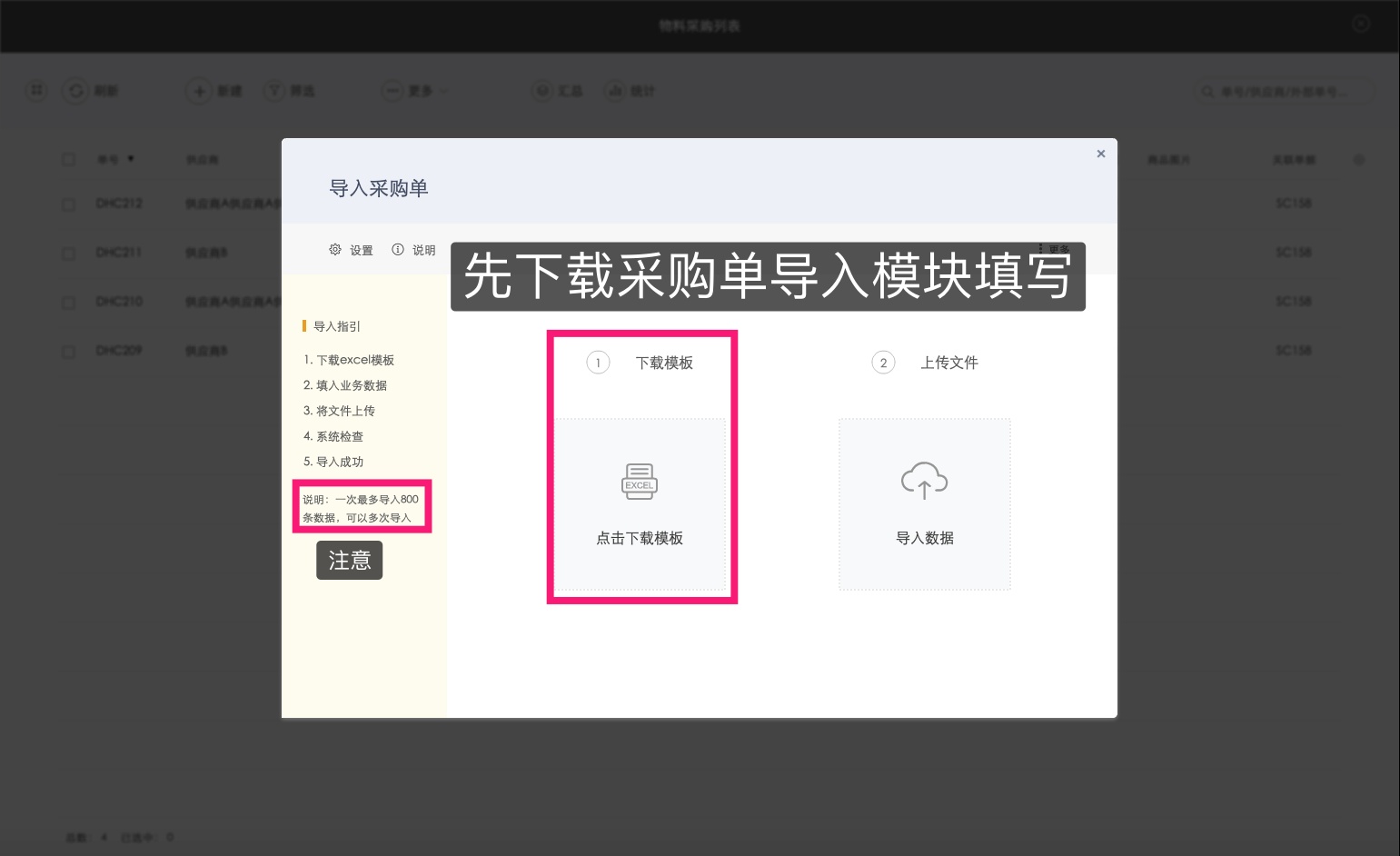Click the grid layout icon at top left
Image resolution: width=1400 pixels, height=856 pixels.
click(x=35, y=91)
